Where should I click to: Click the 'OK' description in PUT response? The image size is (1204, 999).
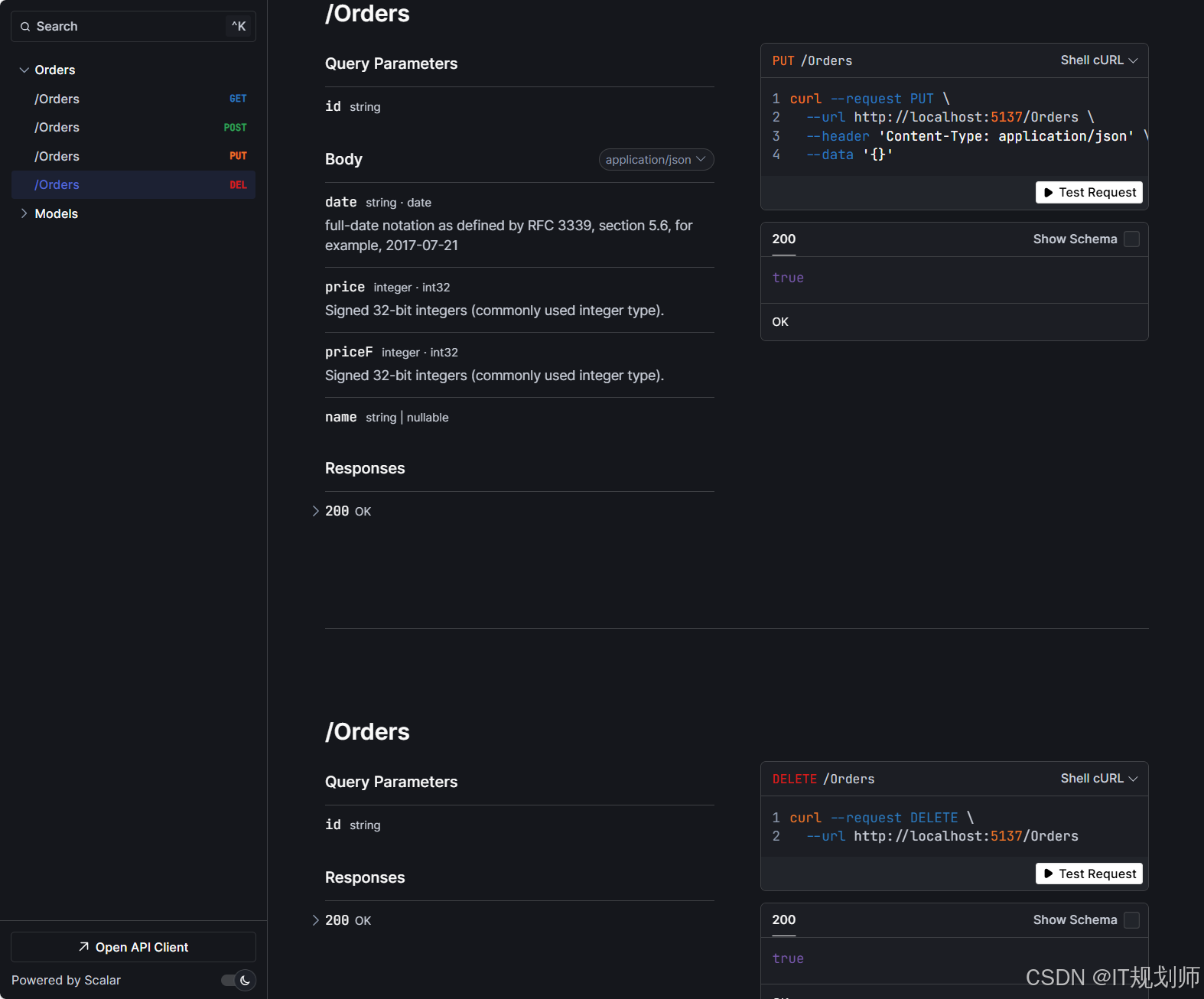tap(780, 322)
